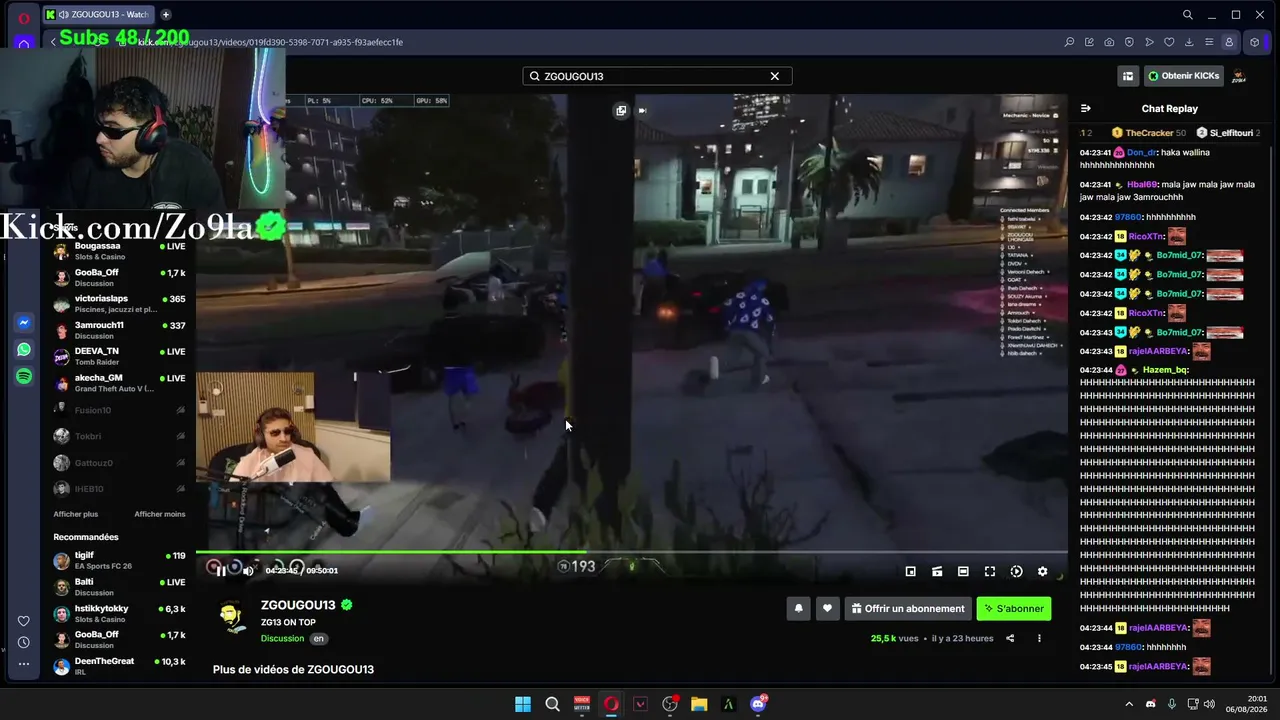Open akecha_GM channel in sidebar
The width and height of the screenshot is (1280, 720).
pyautogui.click(x=120, y=383)
